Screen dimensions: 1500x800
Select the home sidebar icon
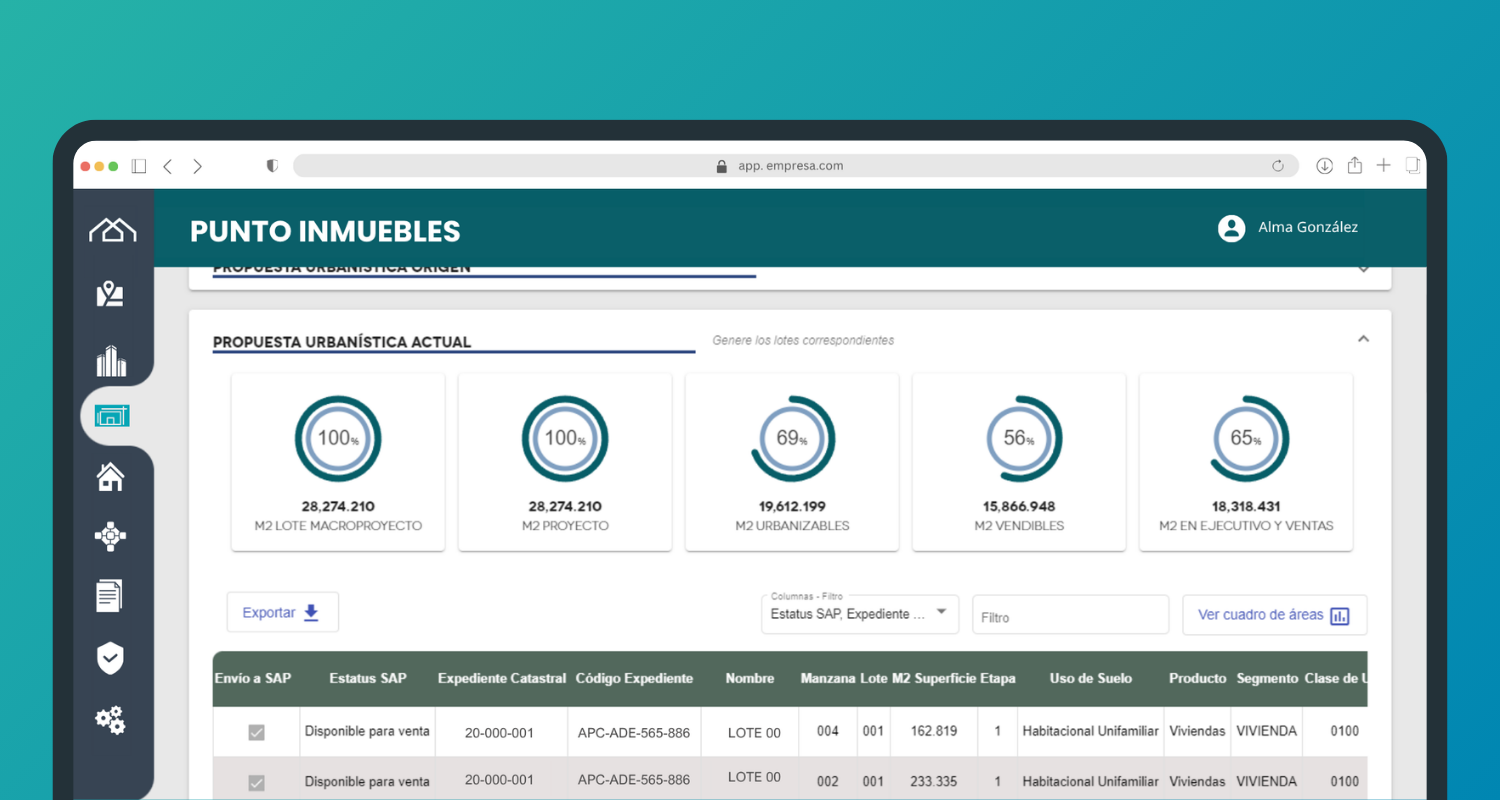(x=110, y=477)
